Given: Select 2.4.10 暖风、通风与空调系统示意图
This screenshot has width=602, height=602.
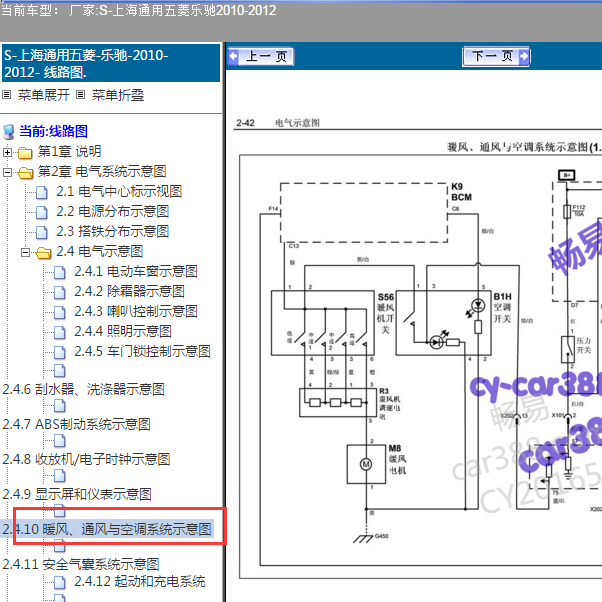Looking at the screenshot, I should (x=107, y=529).
